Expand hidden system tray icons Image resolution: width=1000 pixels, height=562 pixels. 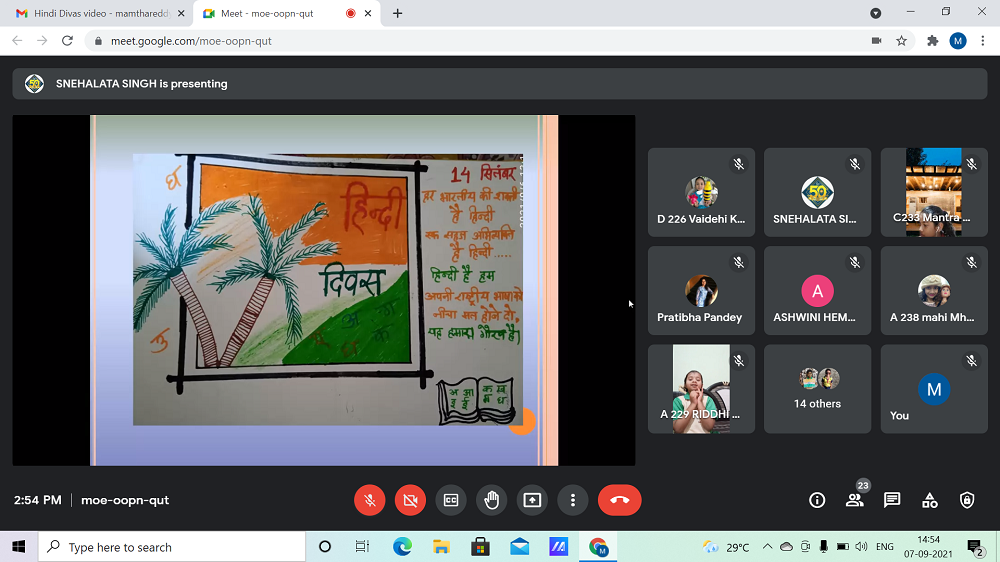coord(767,547)
